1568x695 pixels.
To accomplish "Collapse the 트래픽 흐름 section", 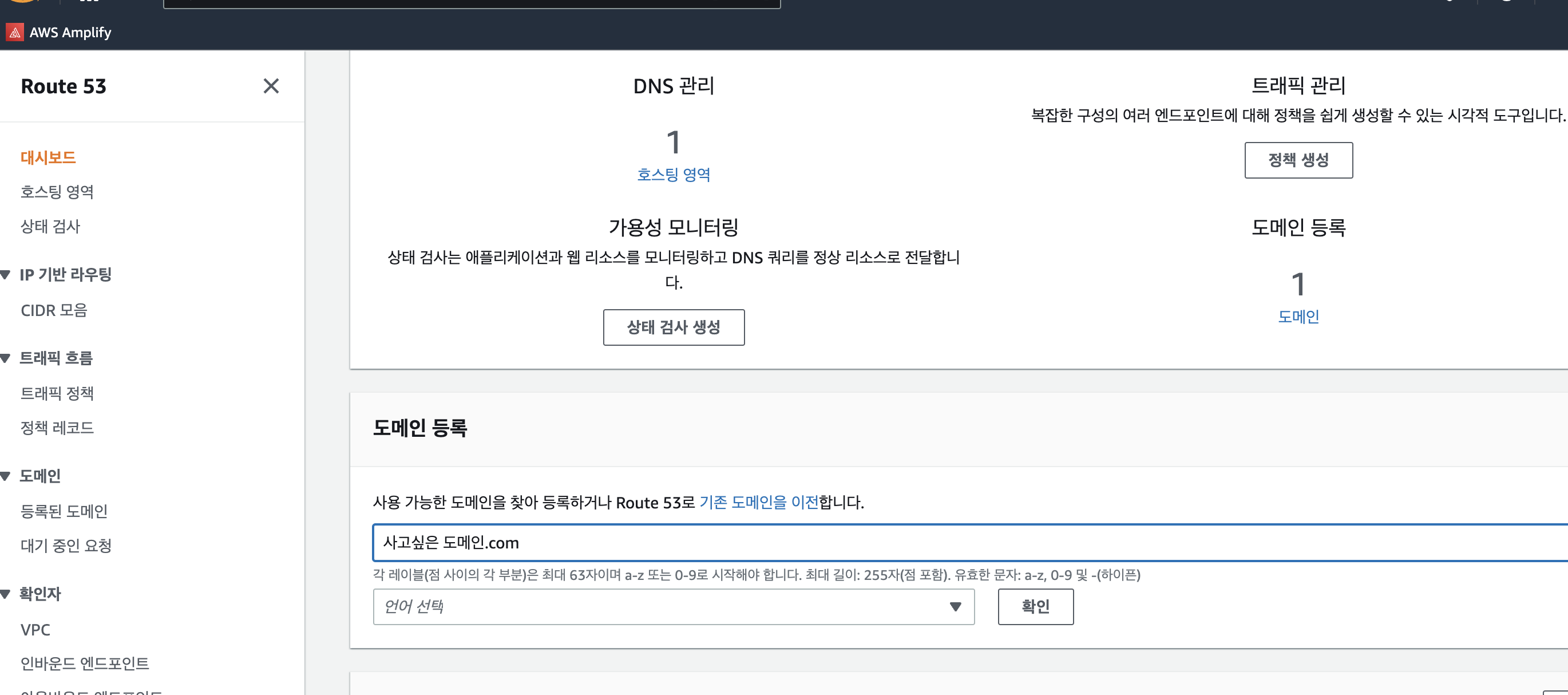I will coord(6,358).
